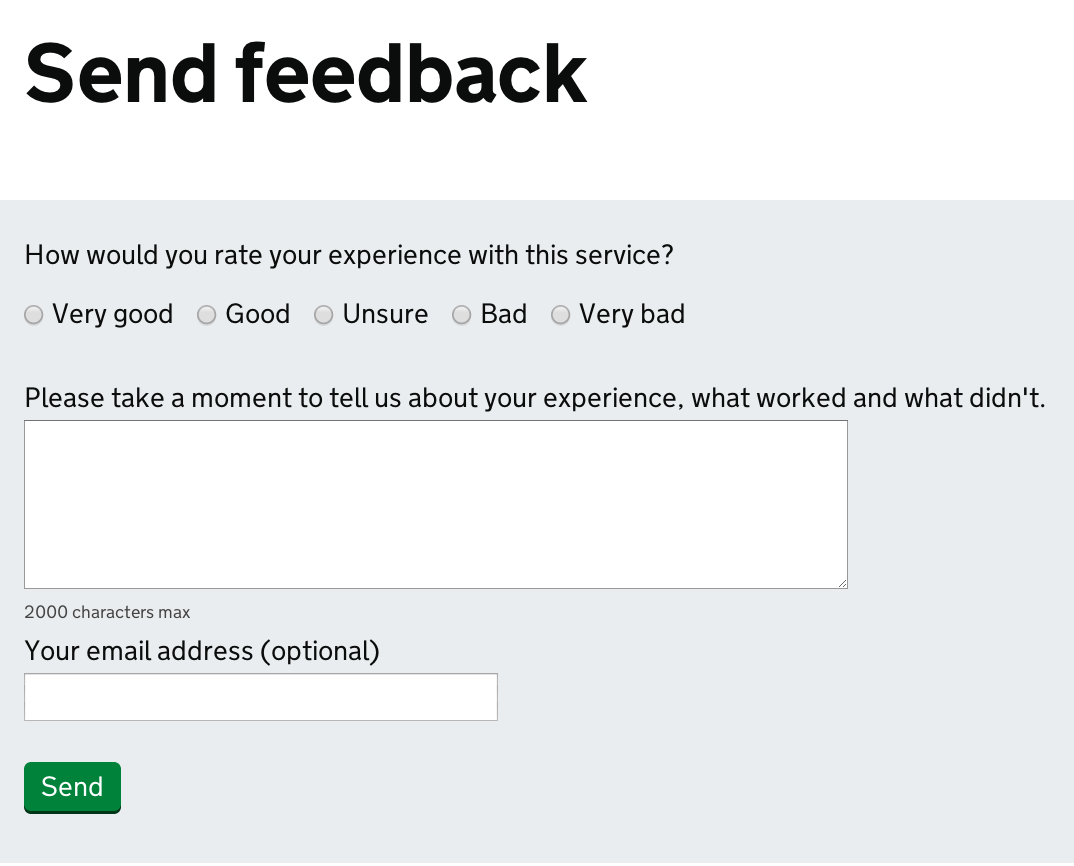This screenshot has height=866, width=1074.
Task: Click the "How would you rate" question text
Action: (349, 255)
